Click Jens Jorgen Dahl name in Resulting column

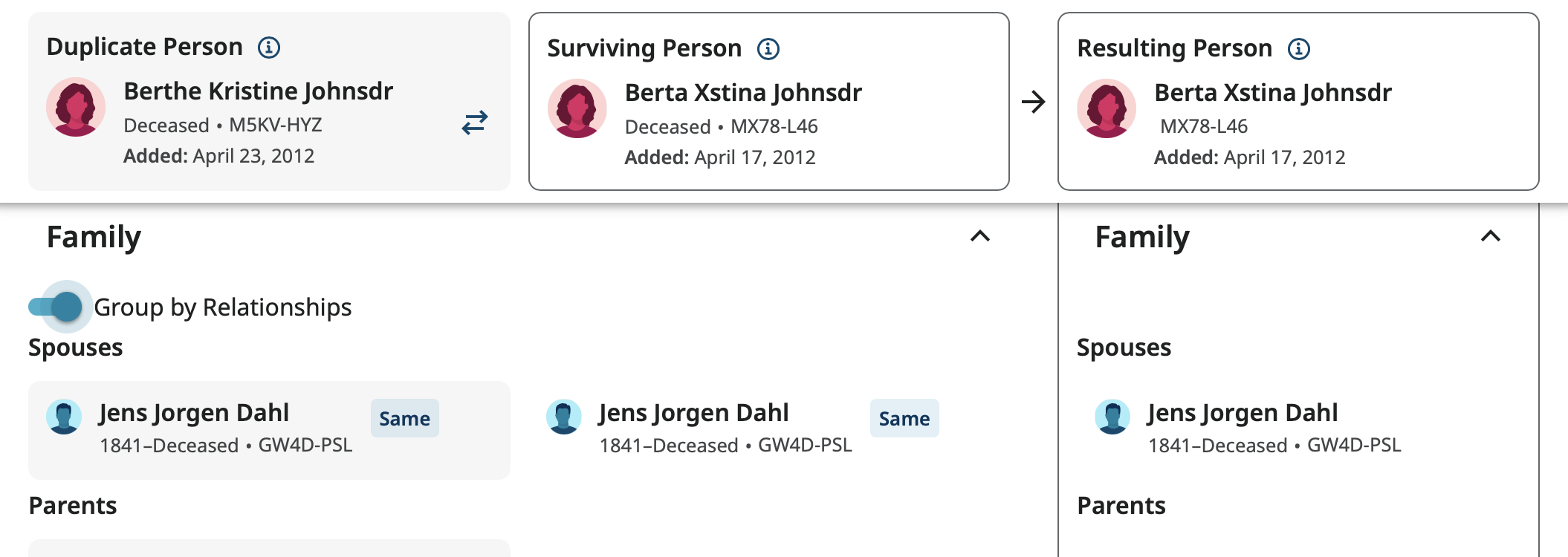pos(1242,413)
